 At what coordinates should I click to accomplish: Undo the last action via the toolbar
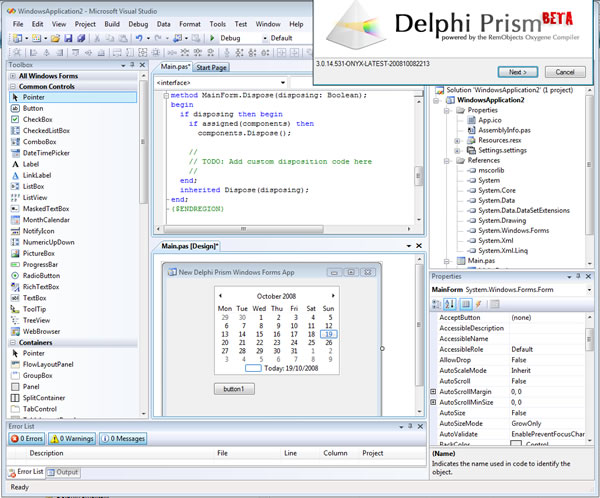(139, 38)
